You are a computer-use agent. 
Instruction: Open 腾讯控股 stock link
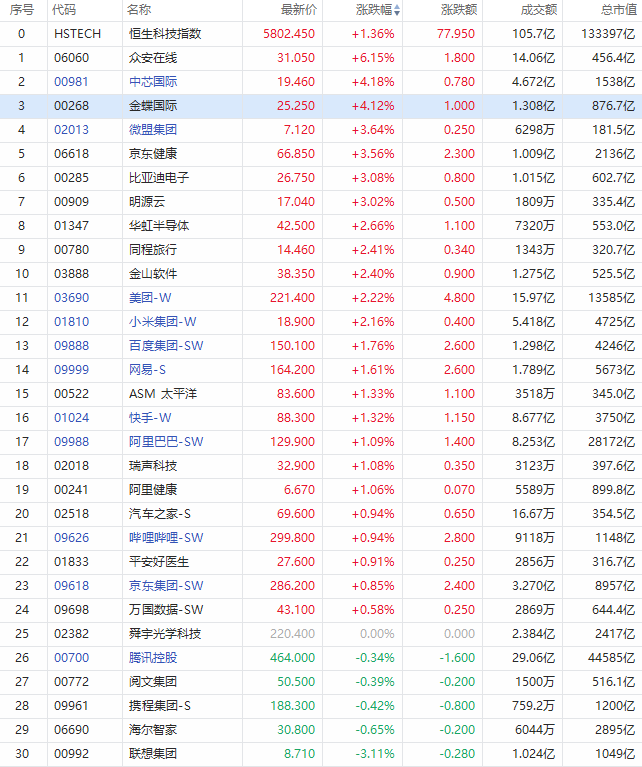[153, 657]
